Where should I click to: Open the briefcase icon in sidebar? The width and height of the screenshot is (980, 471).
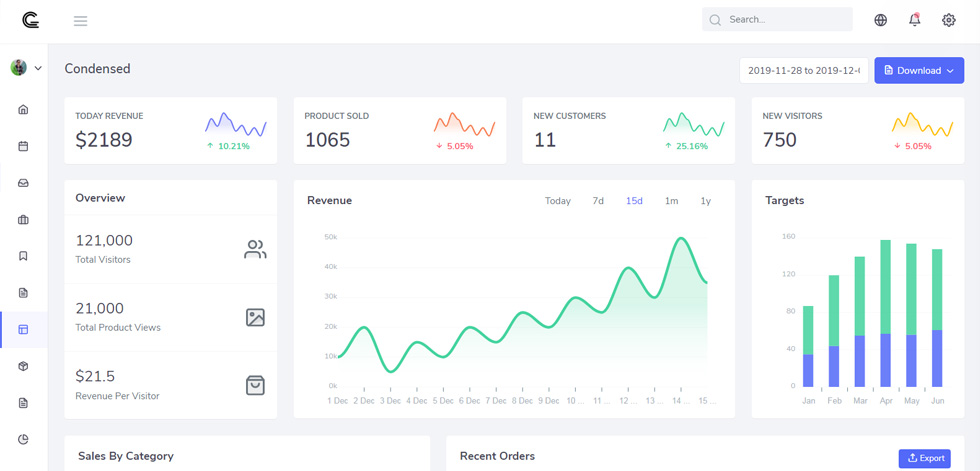23,219
